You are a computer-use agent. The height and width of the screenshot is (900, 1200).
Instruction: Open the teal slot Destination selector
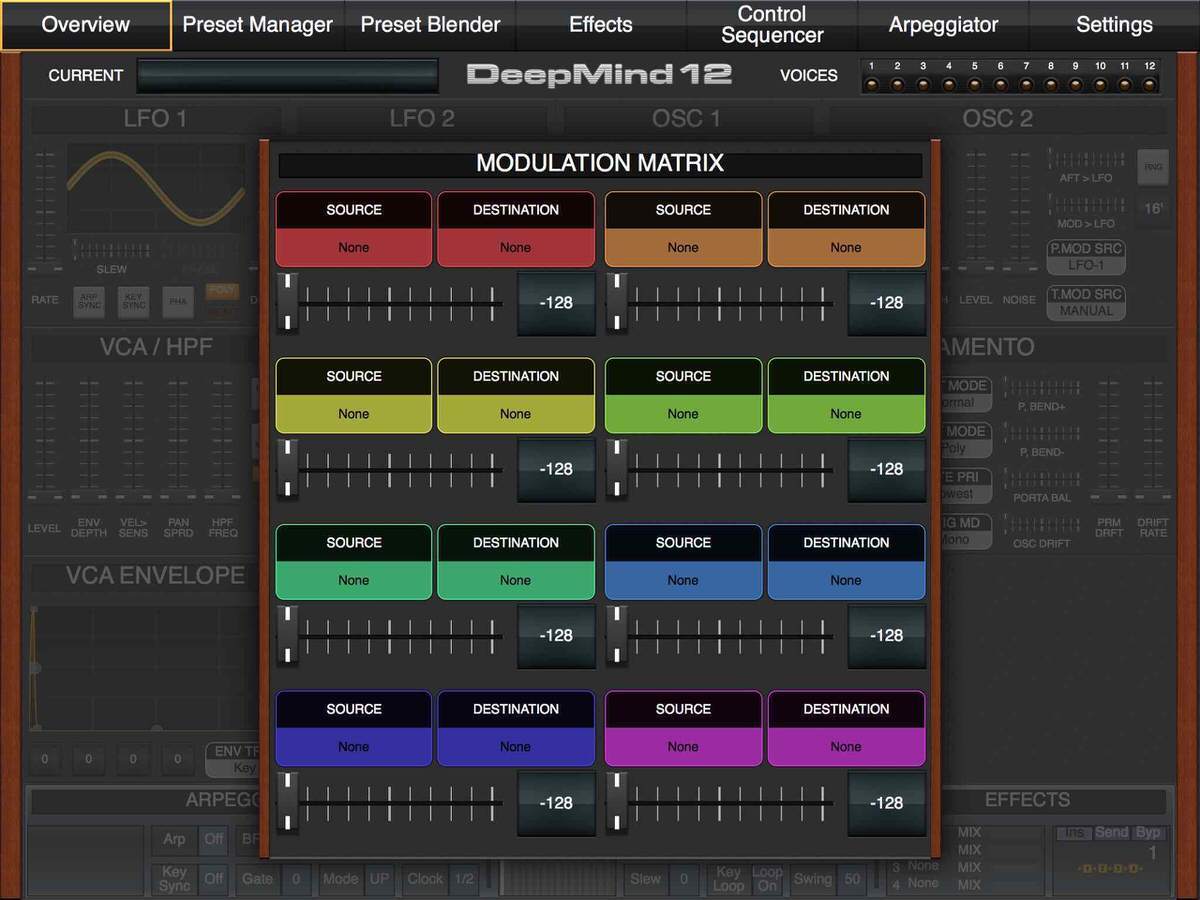516,562
